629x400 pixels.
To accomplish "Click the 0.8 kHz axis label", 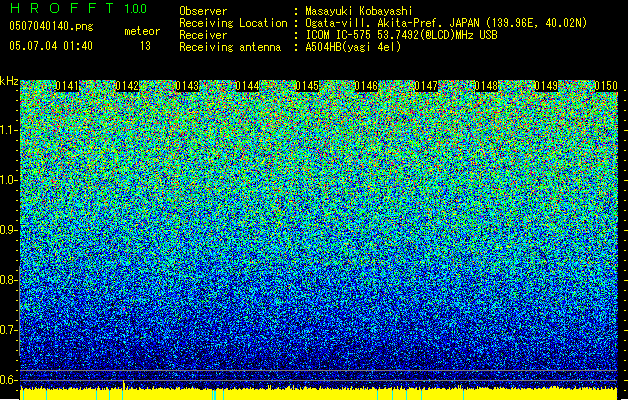I will coord(7,280).
